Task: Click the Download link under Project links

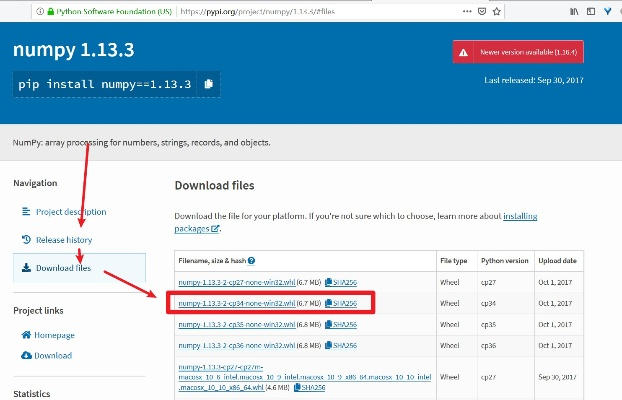Action: tap(53, 355)
